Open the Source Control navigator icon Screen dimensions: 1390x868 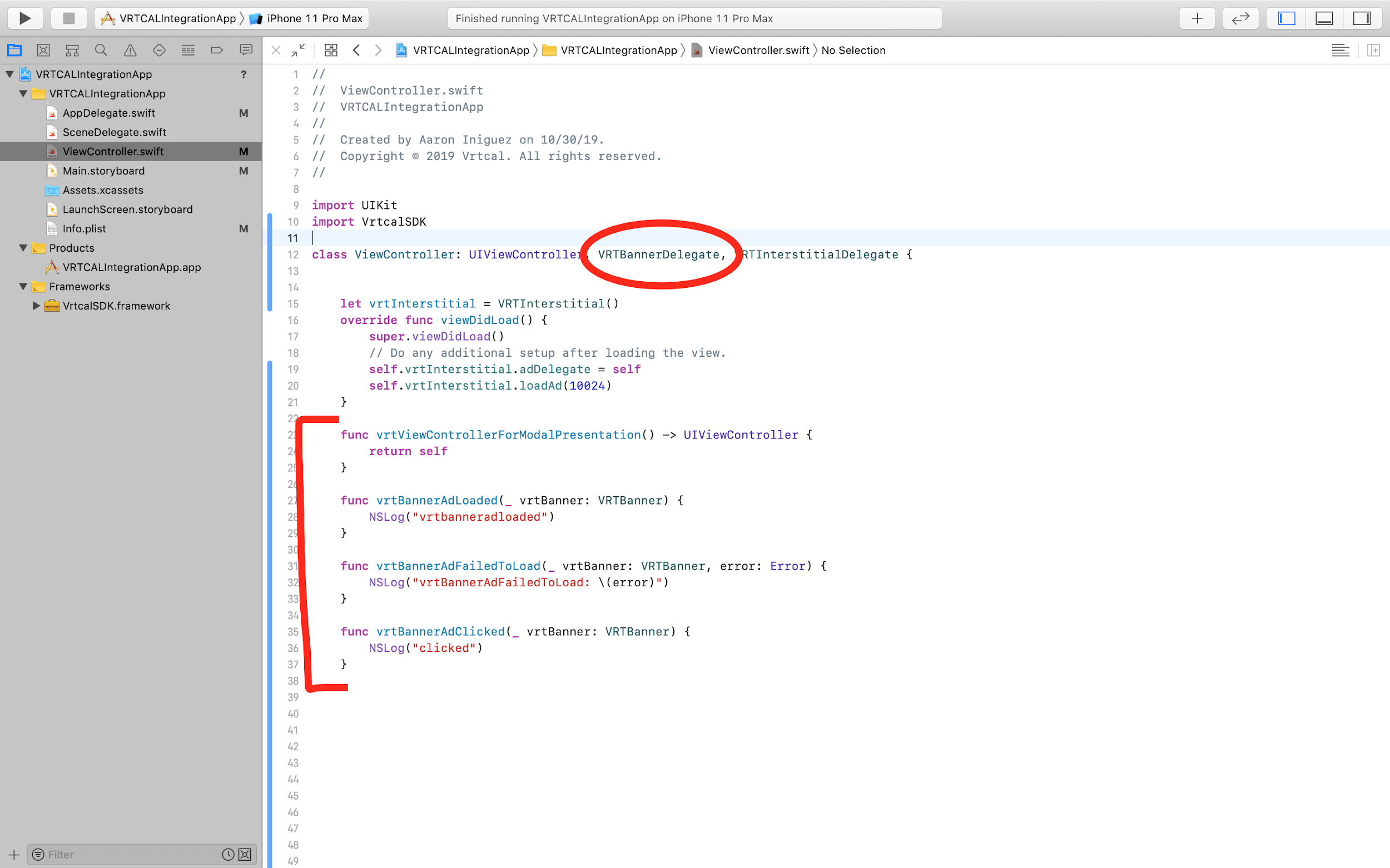point(43,51)
